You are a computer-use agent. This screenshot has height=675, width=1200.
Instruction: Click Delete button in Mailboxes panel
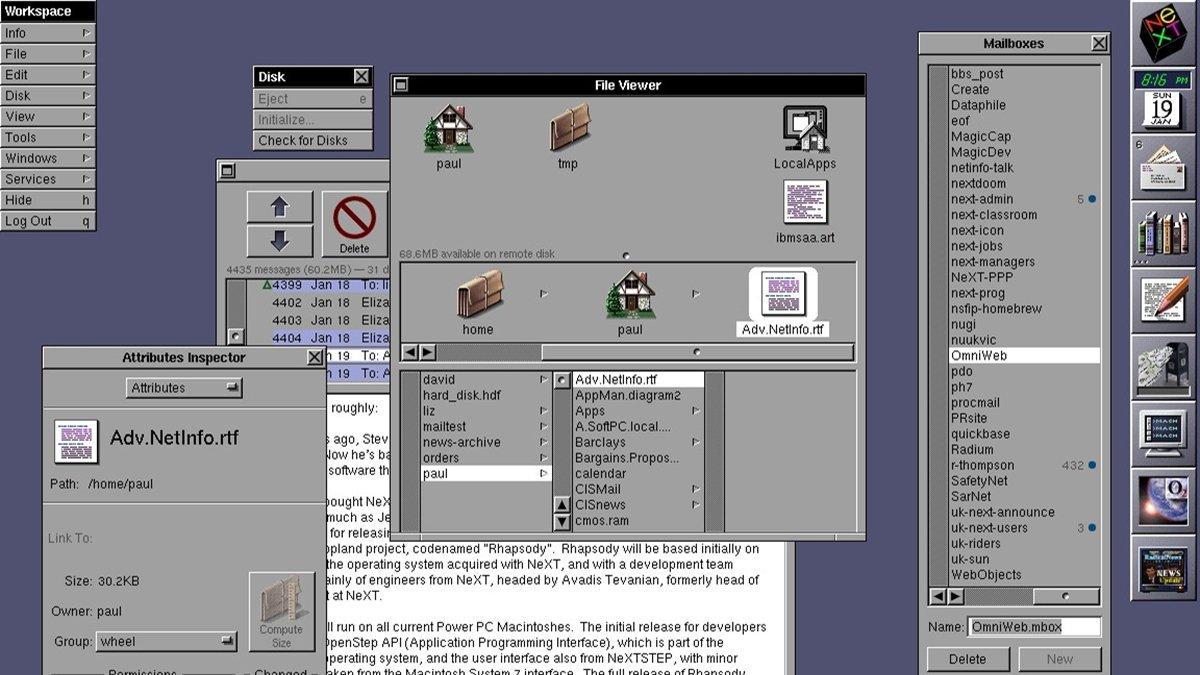967,659
